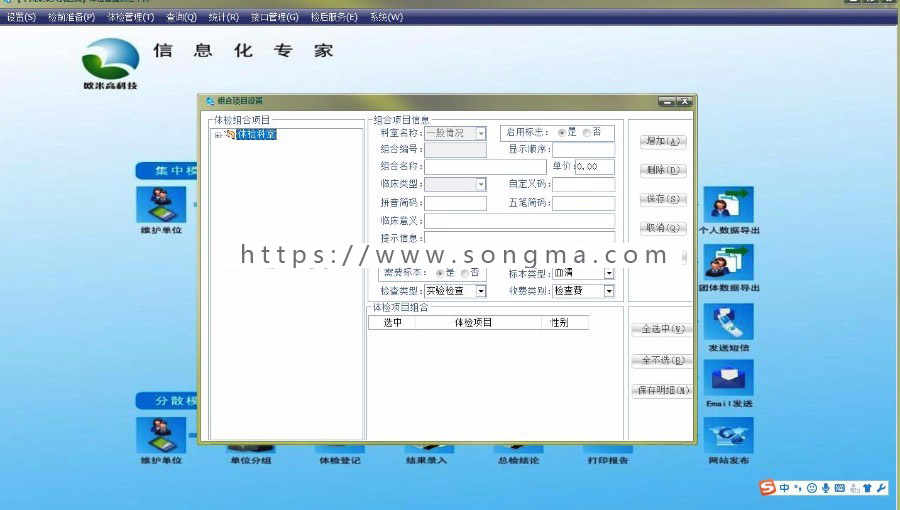Screen dimensions: 900x510
Task: Click the 结果录入 label in main window
Action: [426, 461]
